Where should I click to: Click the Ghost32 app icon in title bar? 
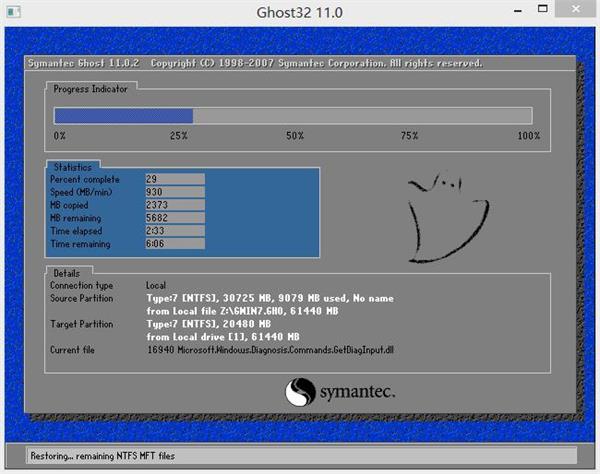click(13, 12)
